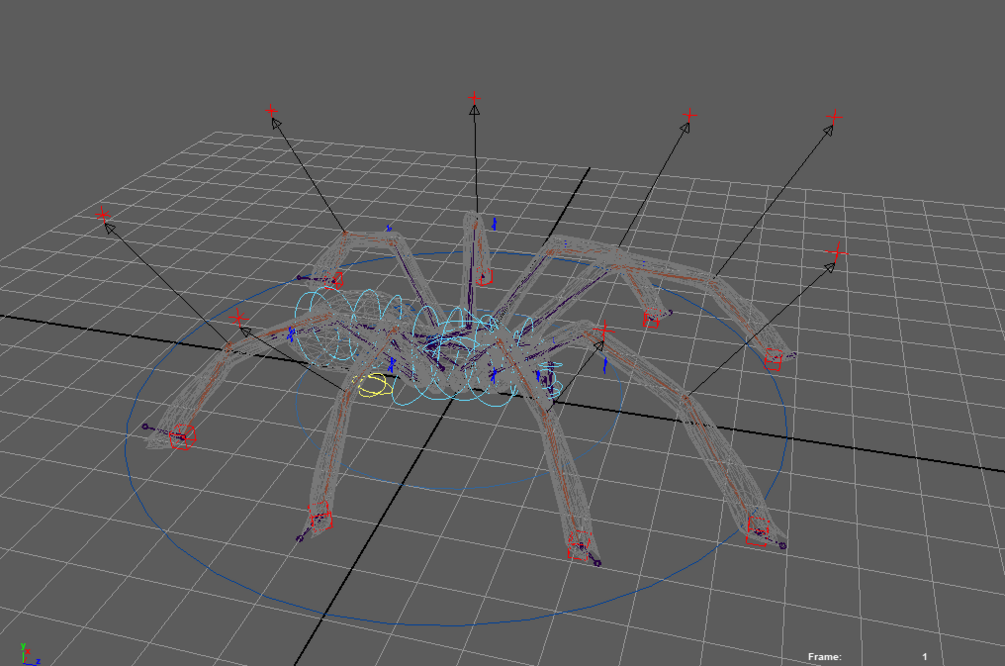Select red foot control on the bottom-center leg tip

point(578,546)
